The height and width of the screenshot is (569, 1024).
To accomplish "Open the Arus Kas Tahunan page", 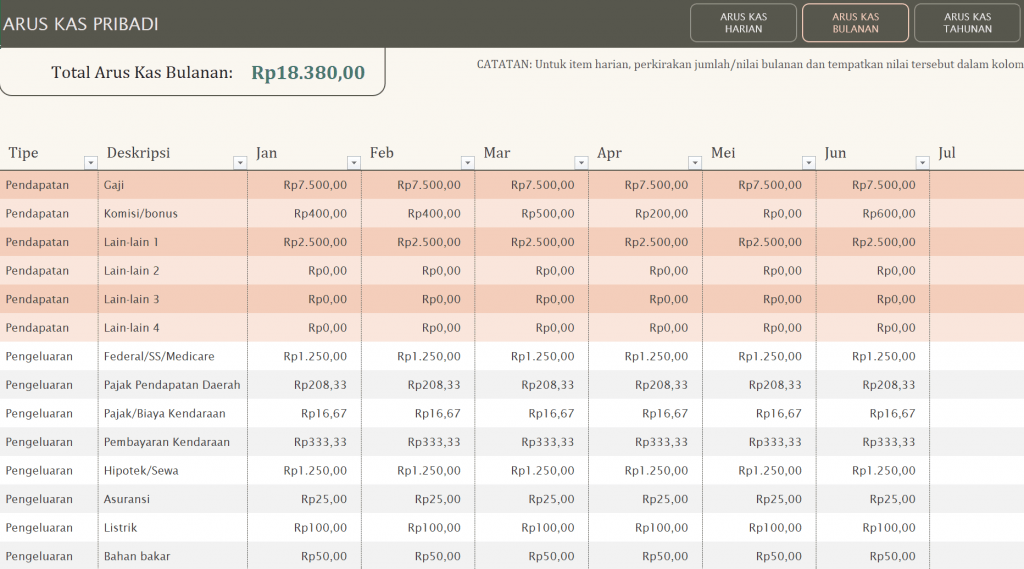I will click(967, 23).
